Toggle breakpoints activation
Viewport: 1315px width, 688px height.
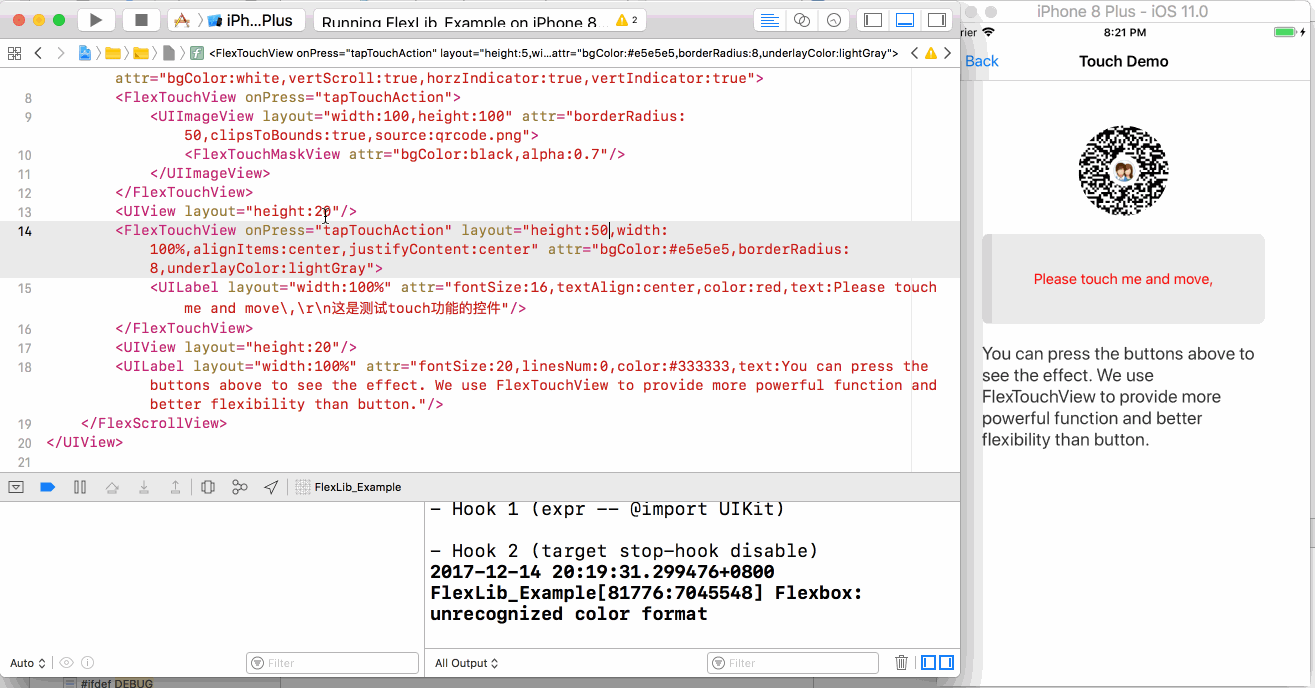click(x=47, y=487)
